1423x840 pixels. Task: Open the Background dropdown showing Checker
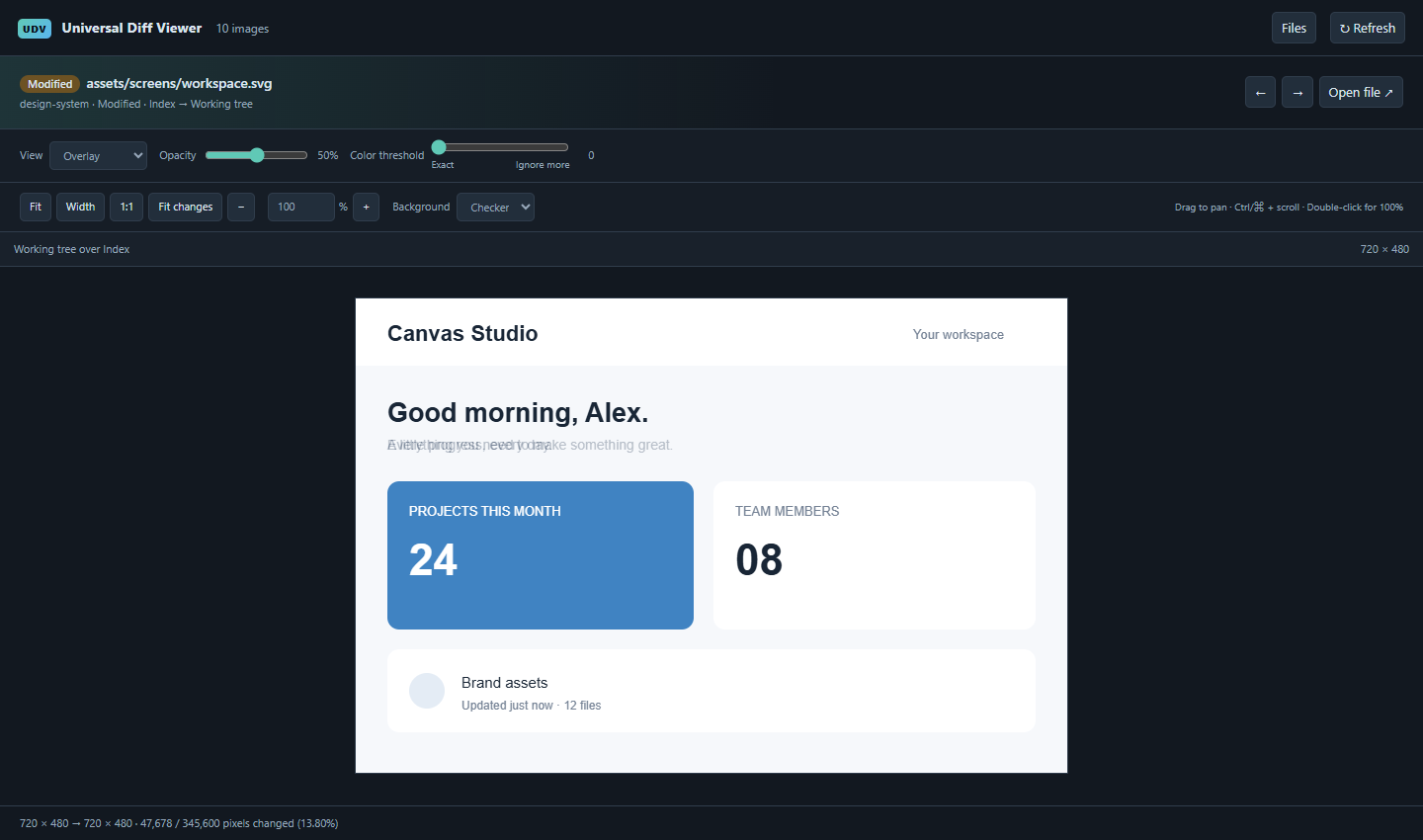coord(495,207)
